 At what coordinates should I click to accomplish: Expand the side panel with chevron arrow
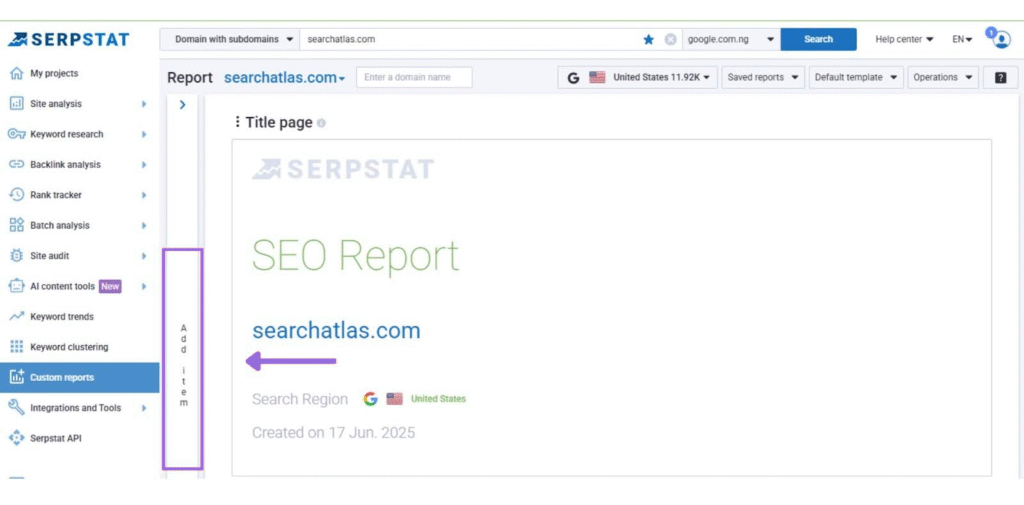point(182,105)
